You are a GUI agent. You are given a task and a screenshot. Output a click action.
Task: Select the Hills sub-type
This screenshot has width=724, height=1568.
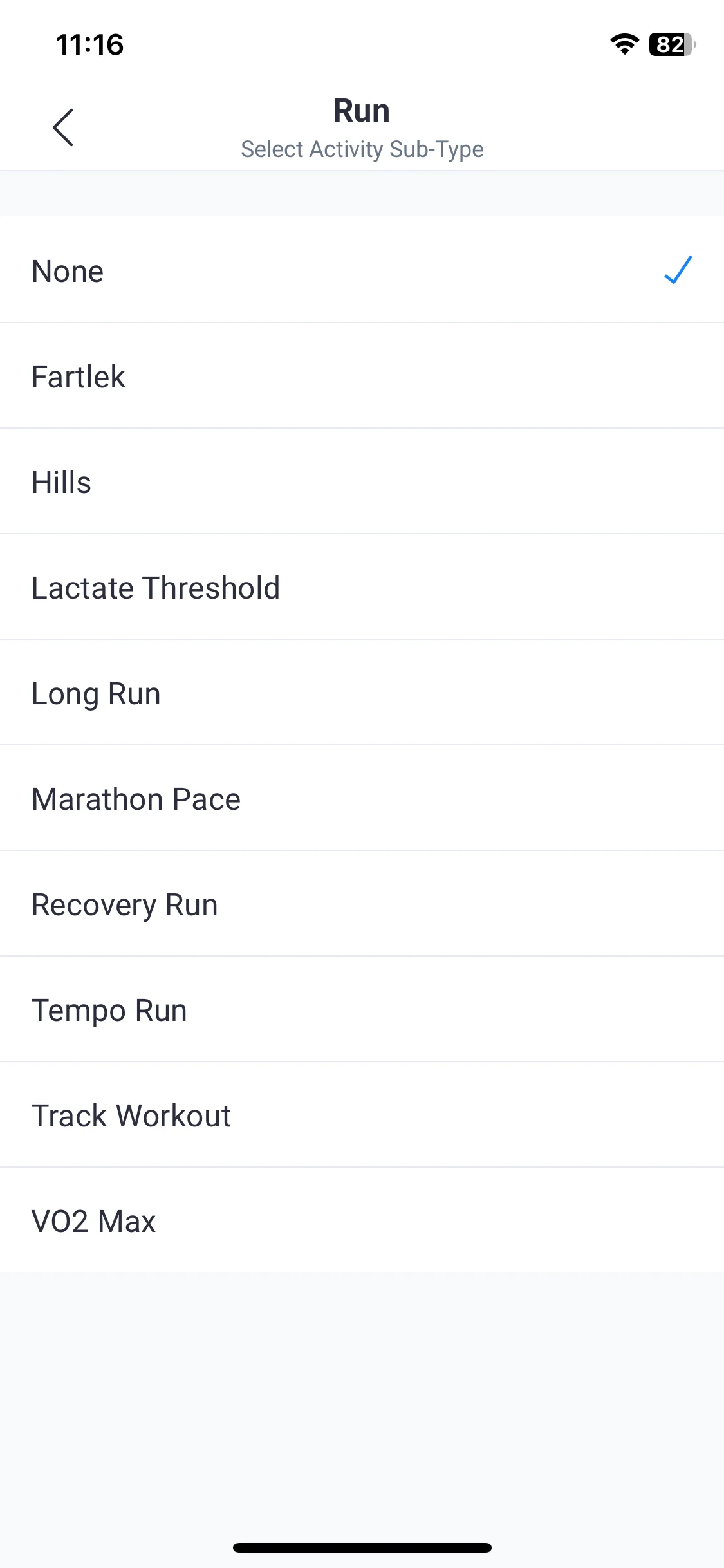pyautogui.click(x=362, y=481)
